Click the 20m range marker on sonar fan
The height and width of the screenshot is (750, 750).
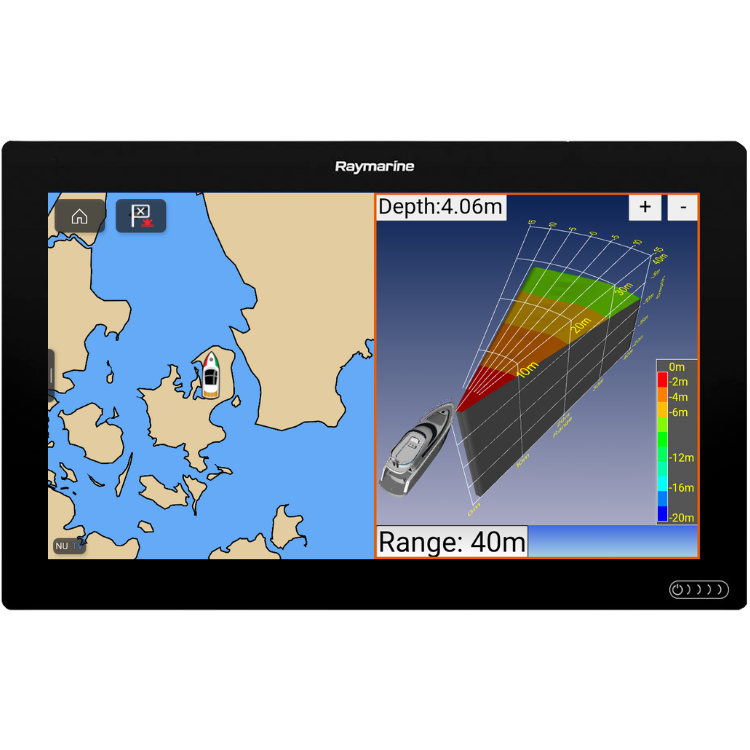coord(582,326)
